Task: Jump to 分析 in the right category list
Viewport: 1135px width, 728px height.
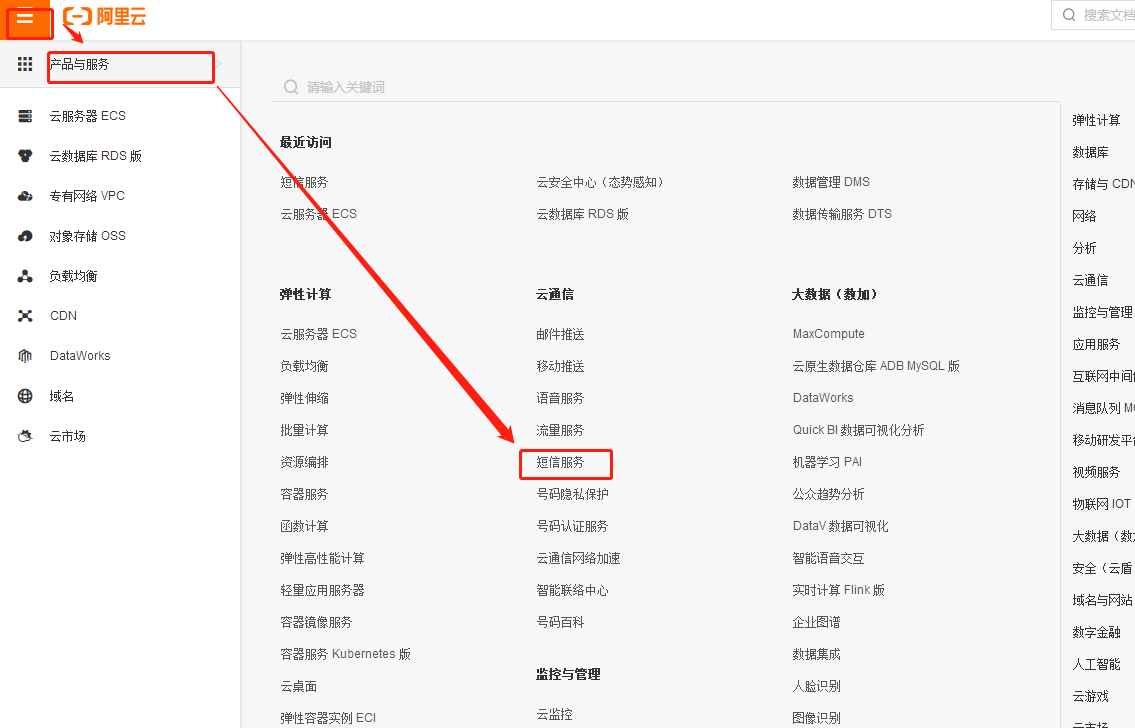Action: pos(1084,248)
